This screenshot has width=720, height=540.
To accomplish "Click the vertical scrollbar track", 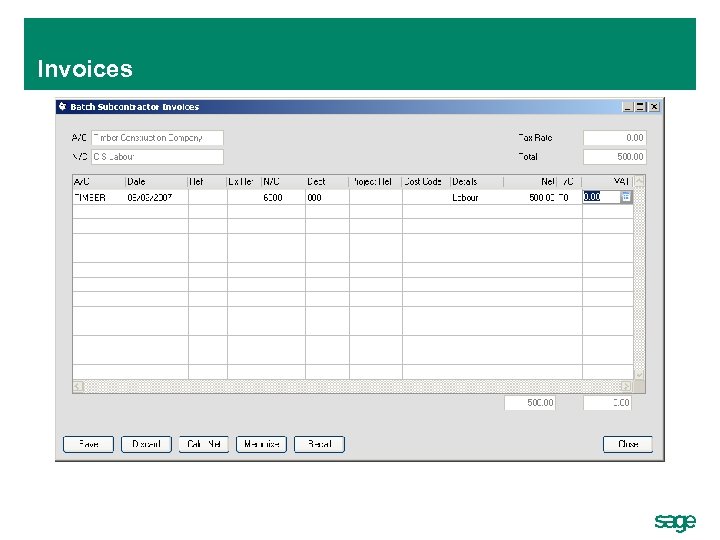I will click(x=639, y=278).
